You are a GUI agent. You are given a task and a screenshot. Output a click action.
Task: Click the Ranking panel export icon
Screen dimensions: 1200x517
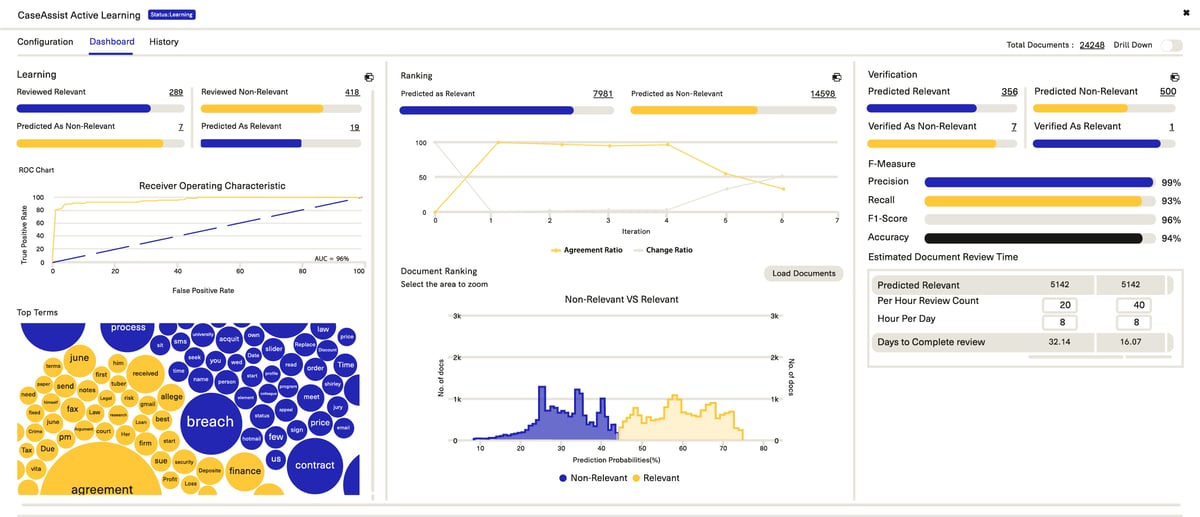pyautogui.click(x=836, y=77)
